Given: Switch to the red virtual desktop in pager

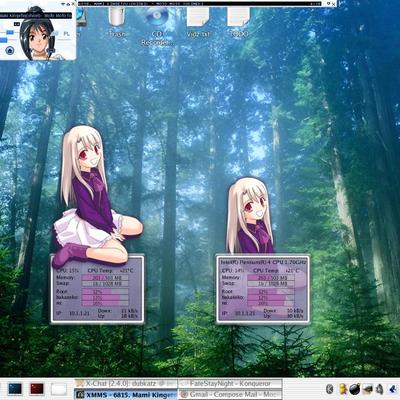Looking at the screenshot, I should click(x=37, y=389).
